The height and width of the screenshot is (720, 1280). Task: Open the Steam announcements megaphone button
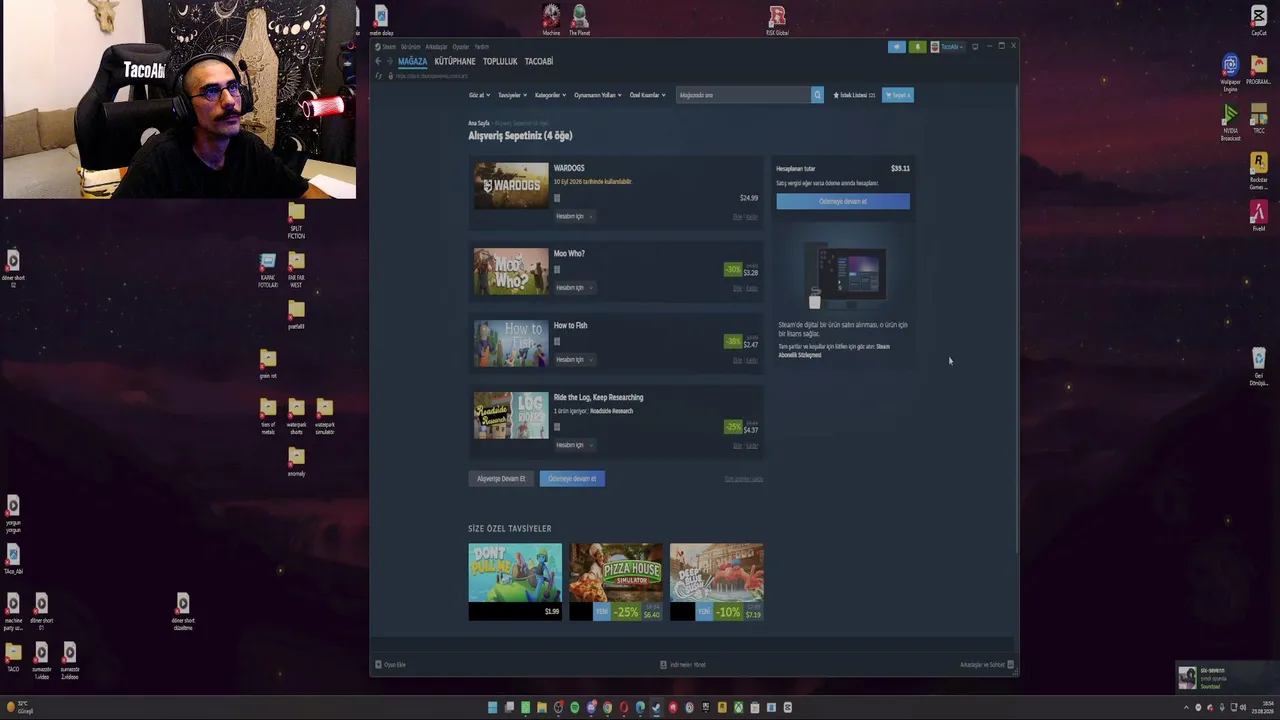897,47
